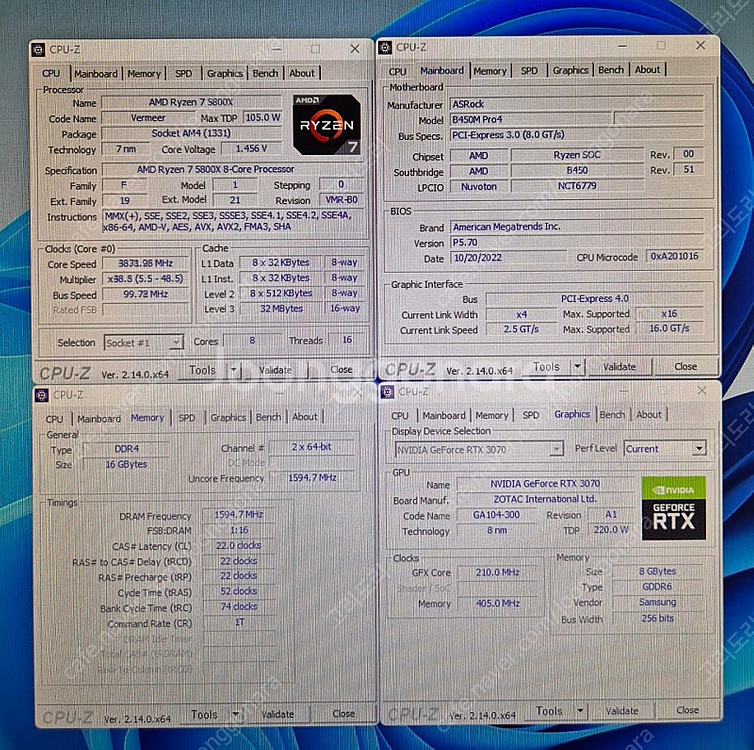
Task: Click the GPU Board Manuf. field ZOTAC International
Action: (545, 500)
